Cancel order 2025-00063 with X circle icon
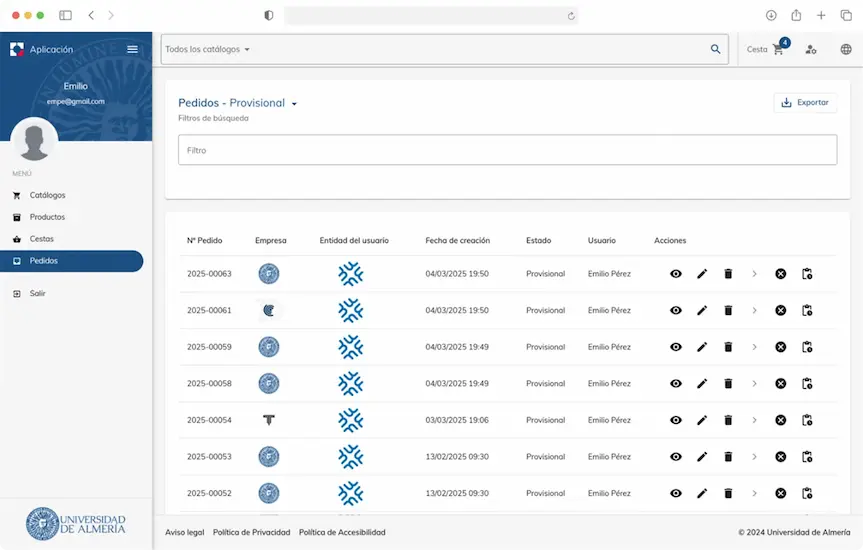The height and width of the screenshot is (550, 863). [780, 274]
